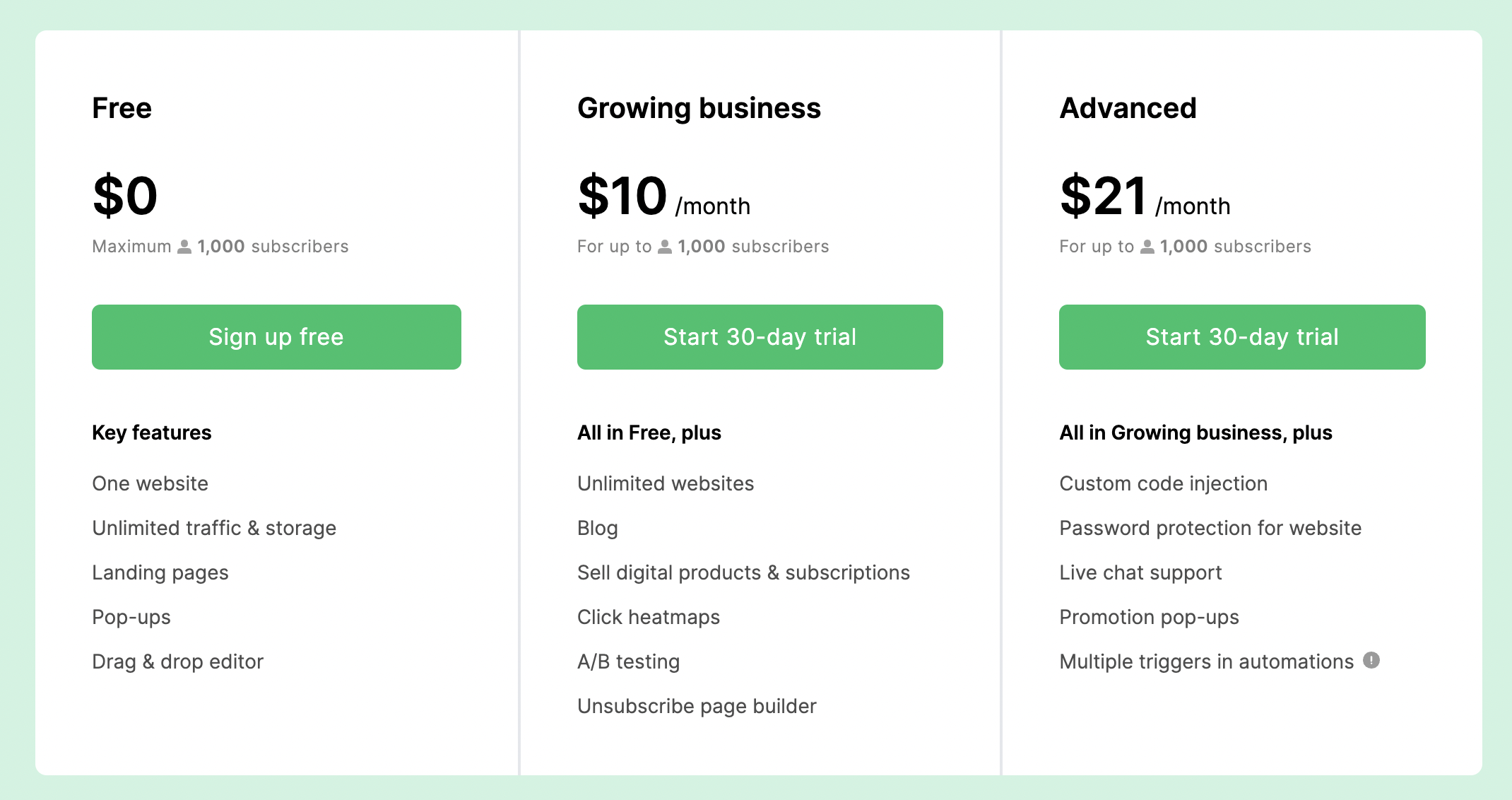Select the Free plan heading
This screenshot has height=800, width=1512.
click(x=122, y=107)
